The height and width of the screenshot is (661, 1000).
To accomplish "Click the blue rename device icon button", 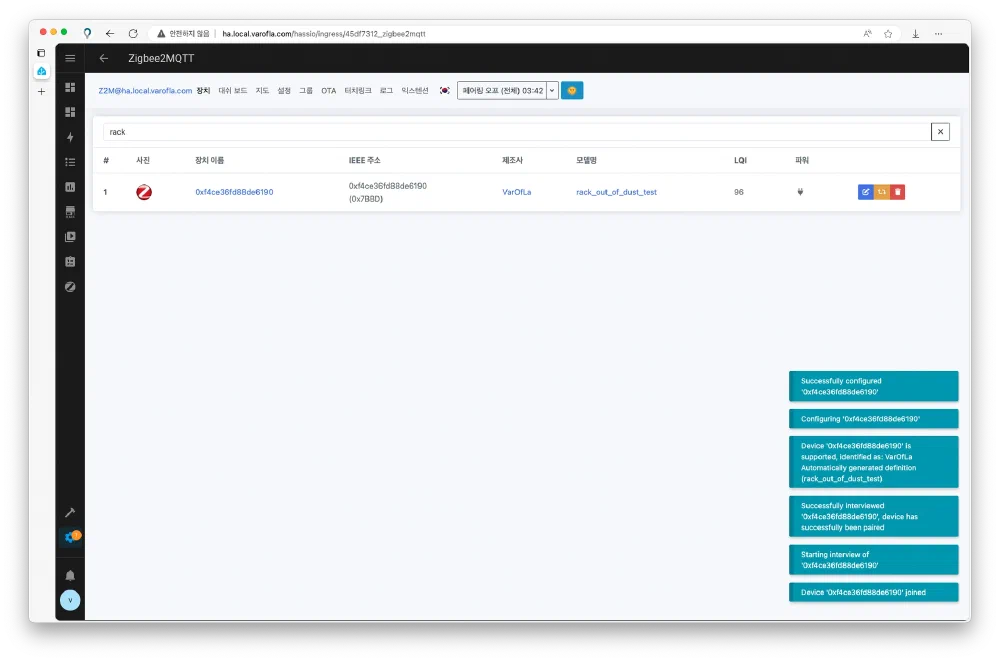I will (x=866, y=192).
